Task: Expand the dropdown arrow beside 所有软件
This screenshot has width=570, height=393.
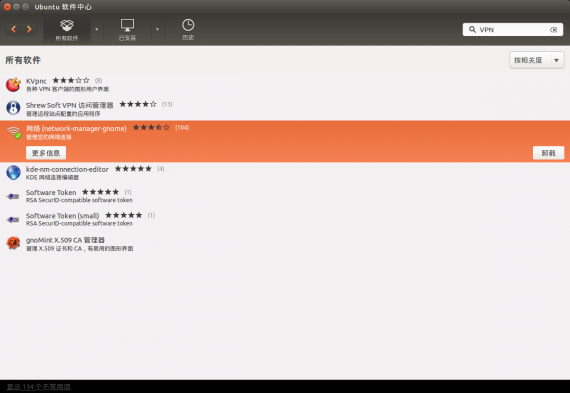Action: [x=97, y=29]
